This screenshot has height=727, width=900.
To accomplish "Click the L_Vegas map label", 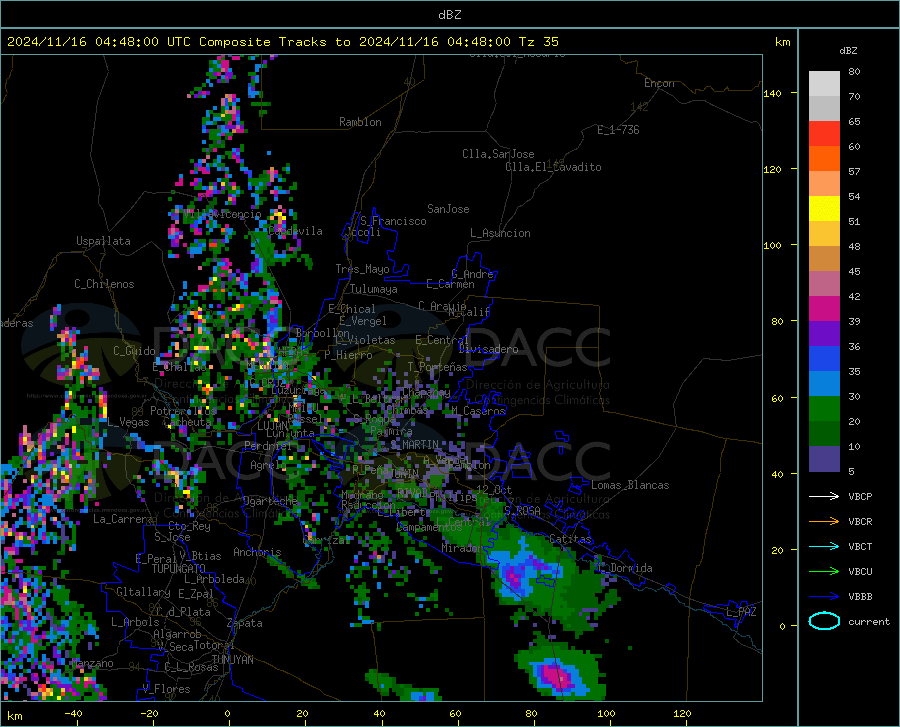I will click(129, 422).
